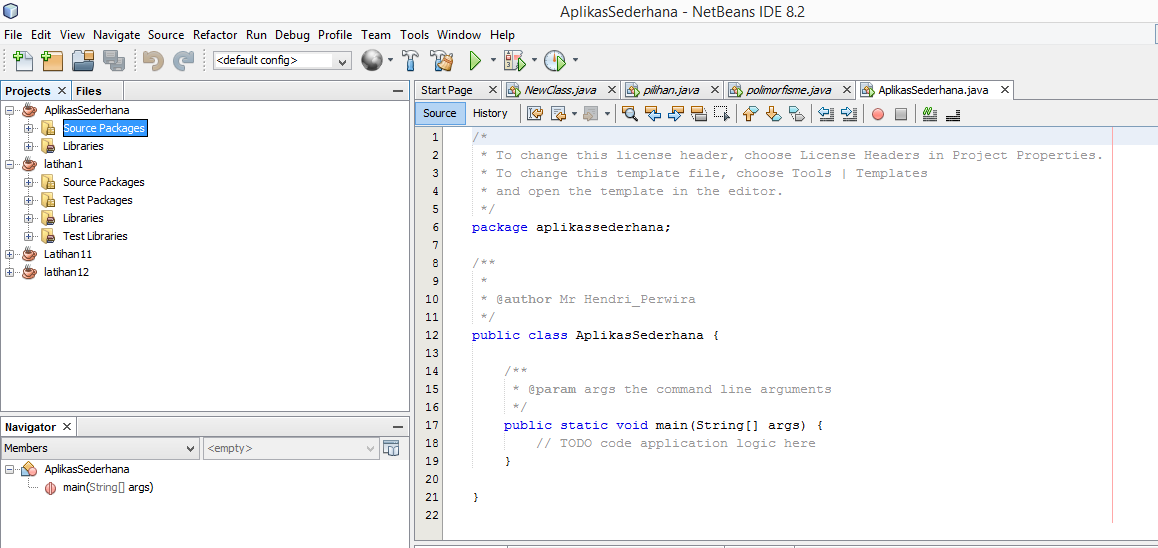Open the default config combo box
The height and width of the screenshot is (548, 1158).
(x=281, y=61)
